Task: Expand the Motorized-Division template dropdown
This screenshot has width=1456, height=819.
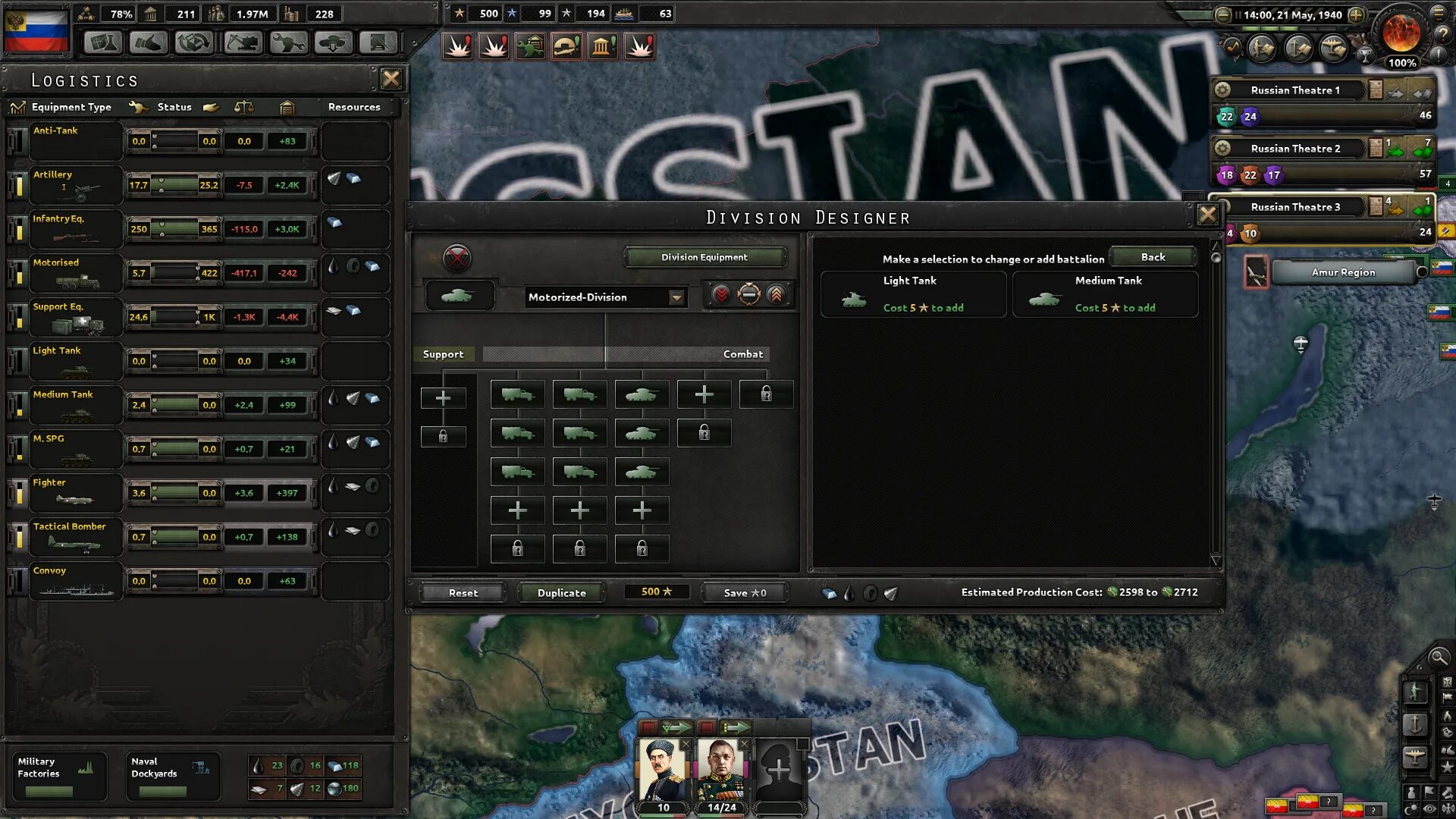Action: pyautogui.click(x=676, y=297)
